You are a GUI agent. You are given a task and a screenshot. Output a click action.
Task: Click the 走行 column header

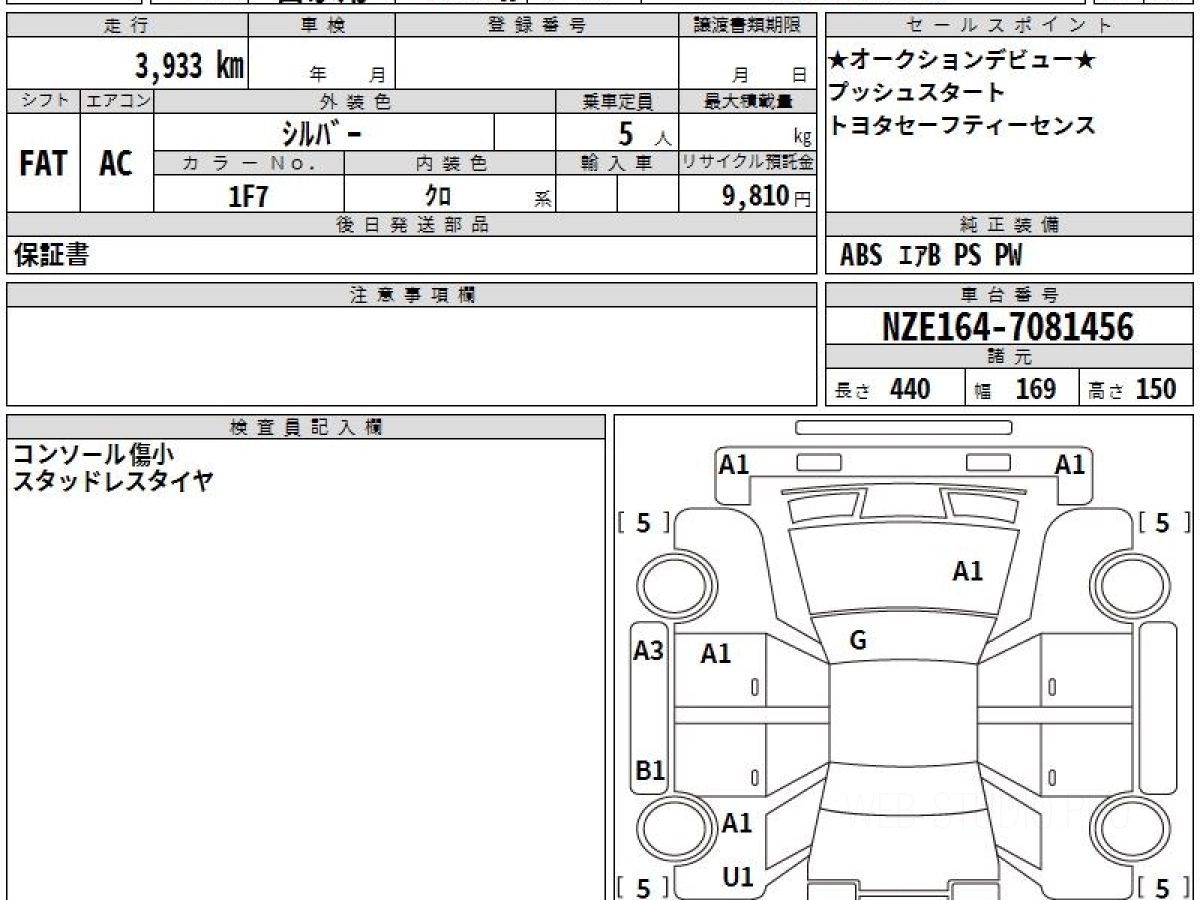coord(126,26)
